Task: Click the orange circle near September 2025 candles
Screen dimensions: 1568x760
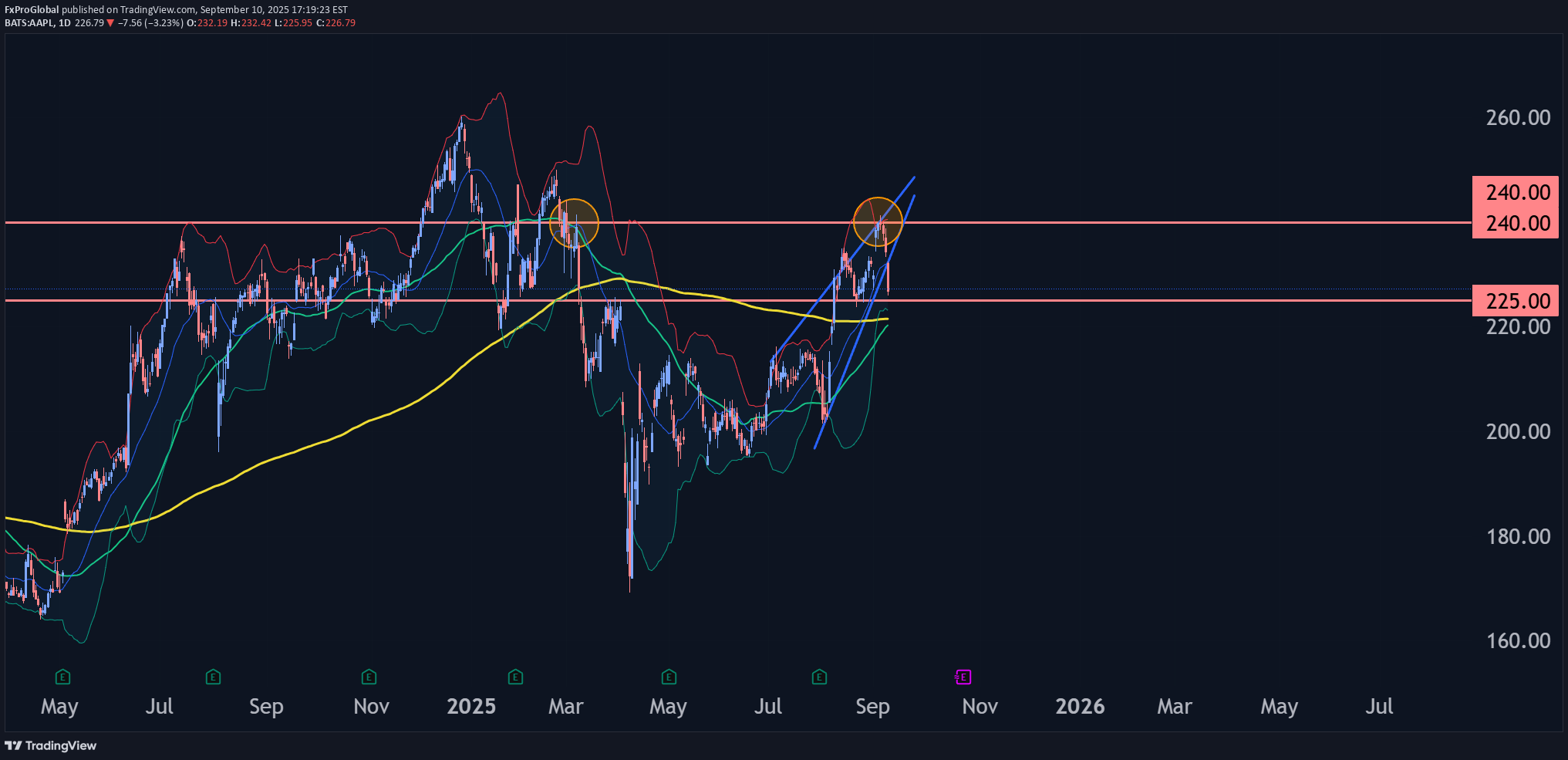Action: pyautogui.click(x=878, y=221)
